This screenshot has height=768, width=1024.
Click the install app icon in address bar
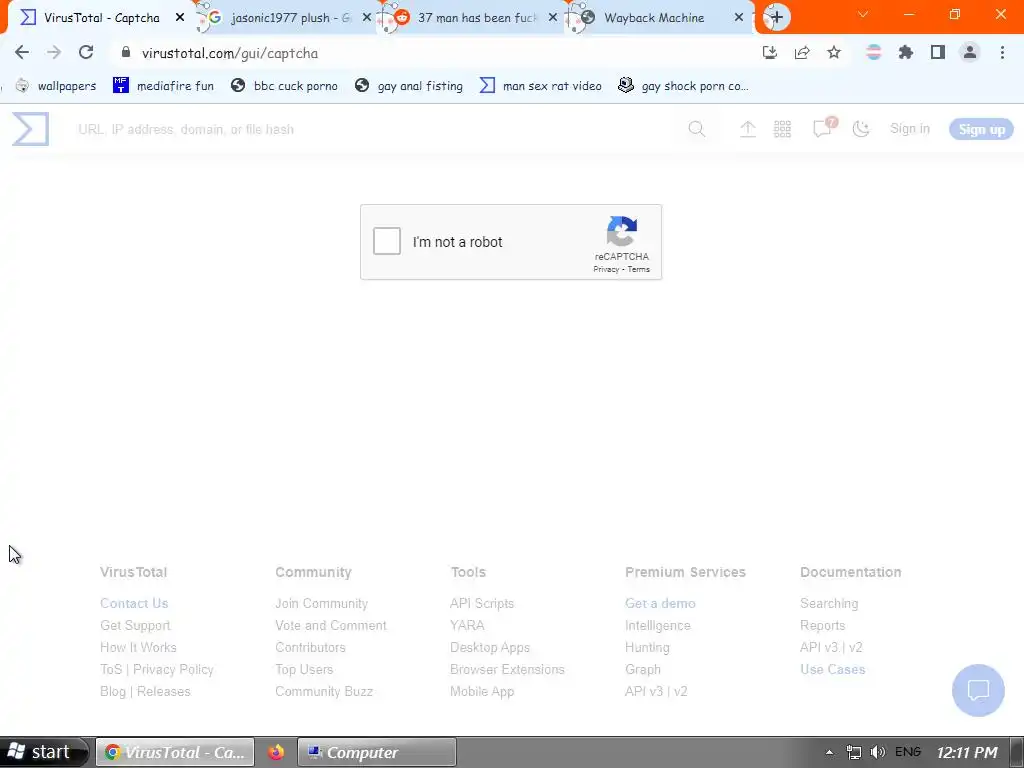coord(770,53)
